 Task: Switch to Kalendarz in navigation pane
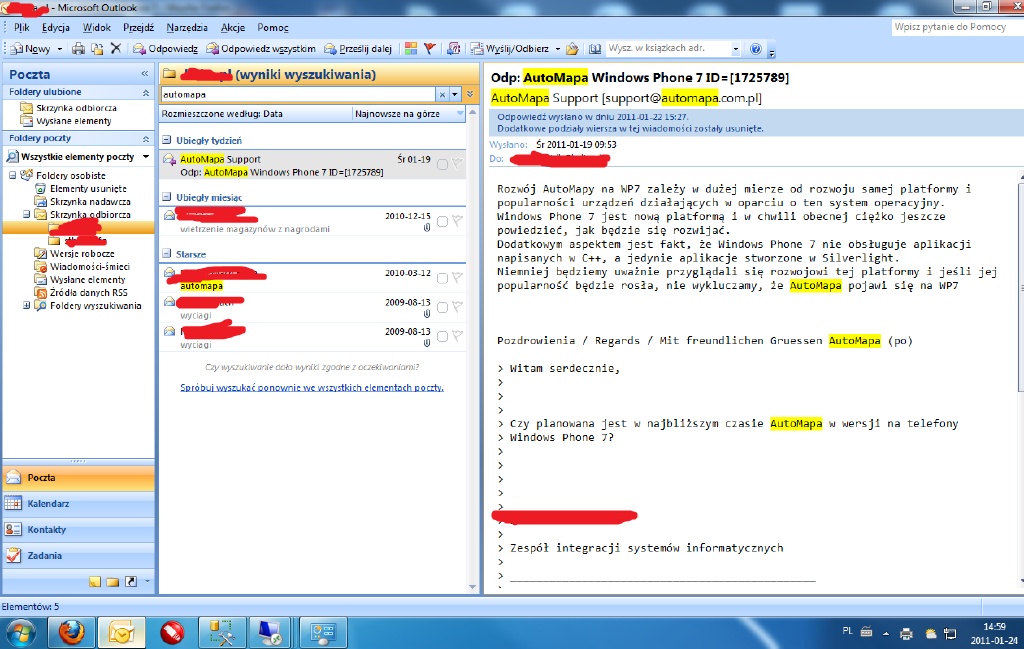point(78,503)
